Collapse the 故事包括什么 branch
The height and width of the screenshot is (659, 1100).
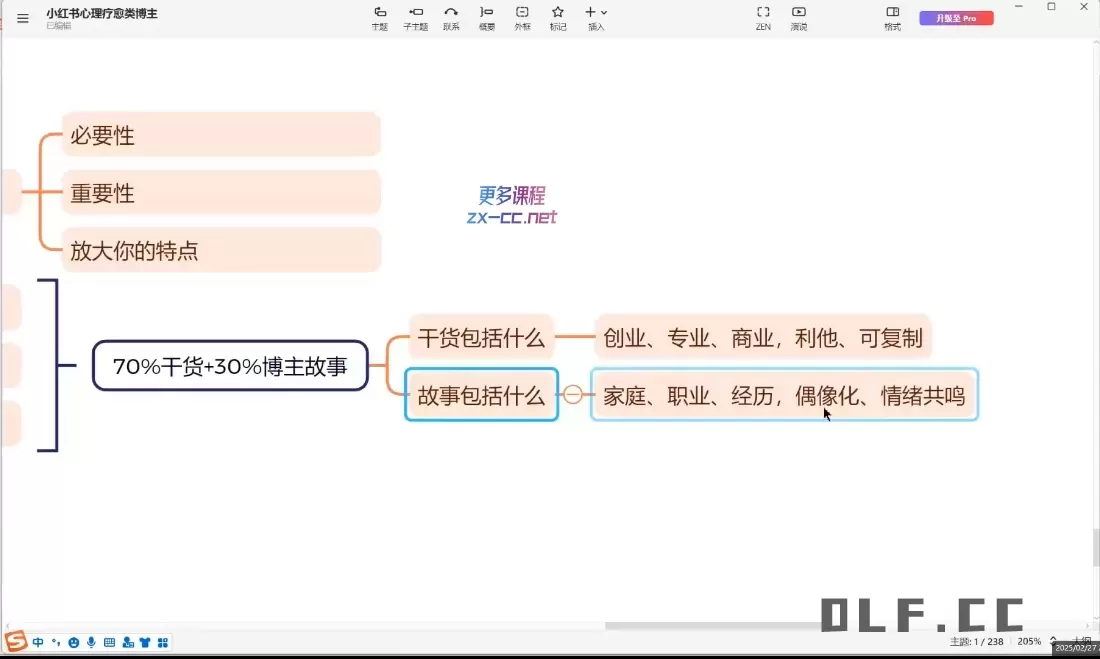pyautogui.click(x=573, y=394)
